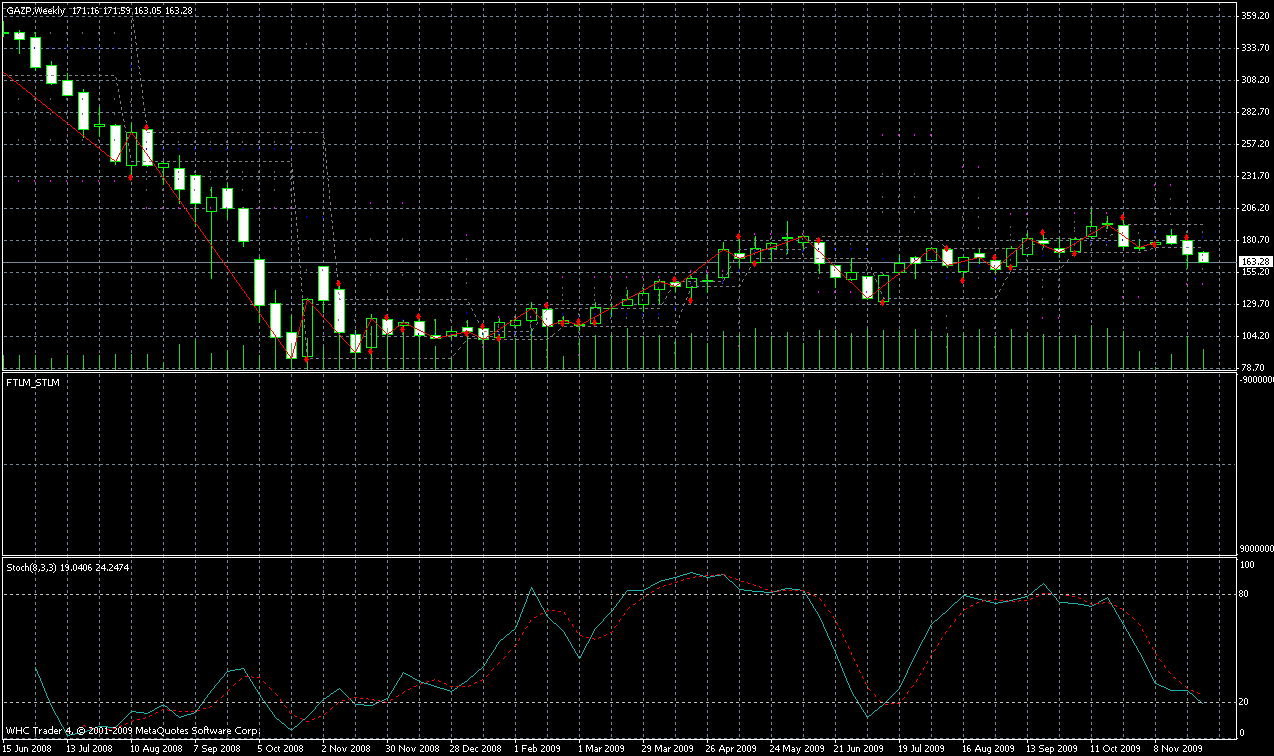
Task: Select the Stoch(8,3,3) indicator label
Action: click(x=32, y=567)
